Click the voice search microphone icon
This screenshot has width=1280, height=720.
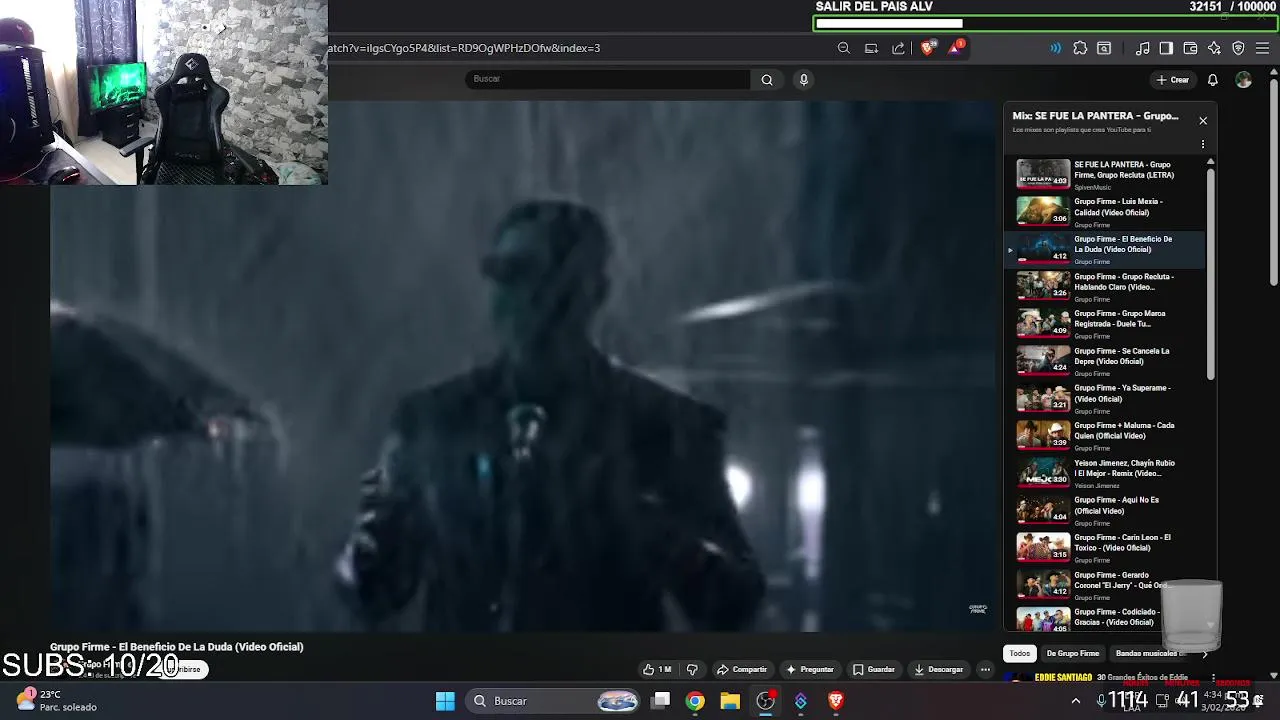(803, 80)
